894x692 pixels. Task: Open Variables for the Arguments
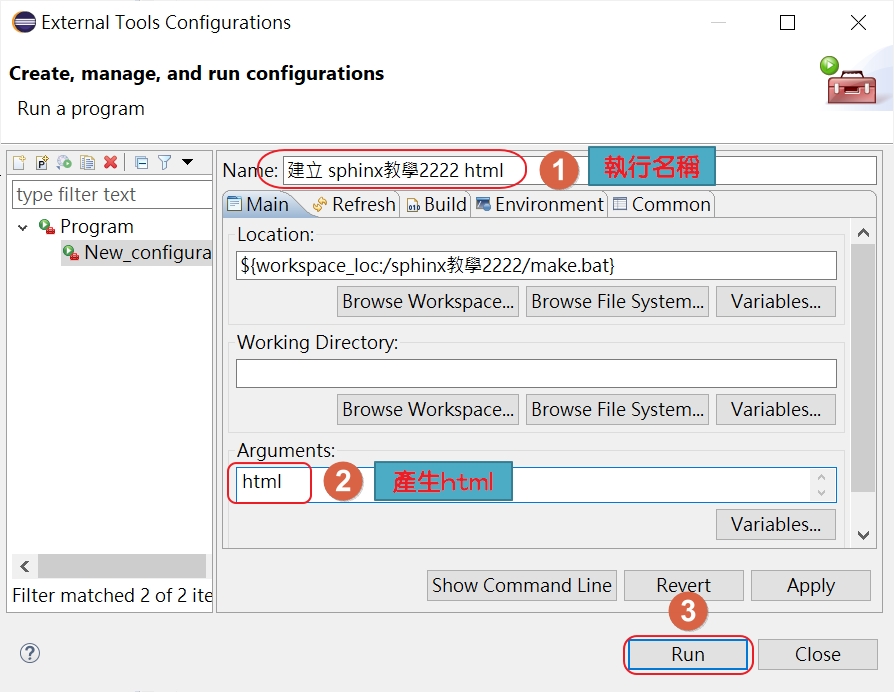[776, 524]
